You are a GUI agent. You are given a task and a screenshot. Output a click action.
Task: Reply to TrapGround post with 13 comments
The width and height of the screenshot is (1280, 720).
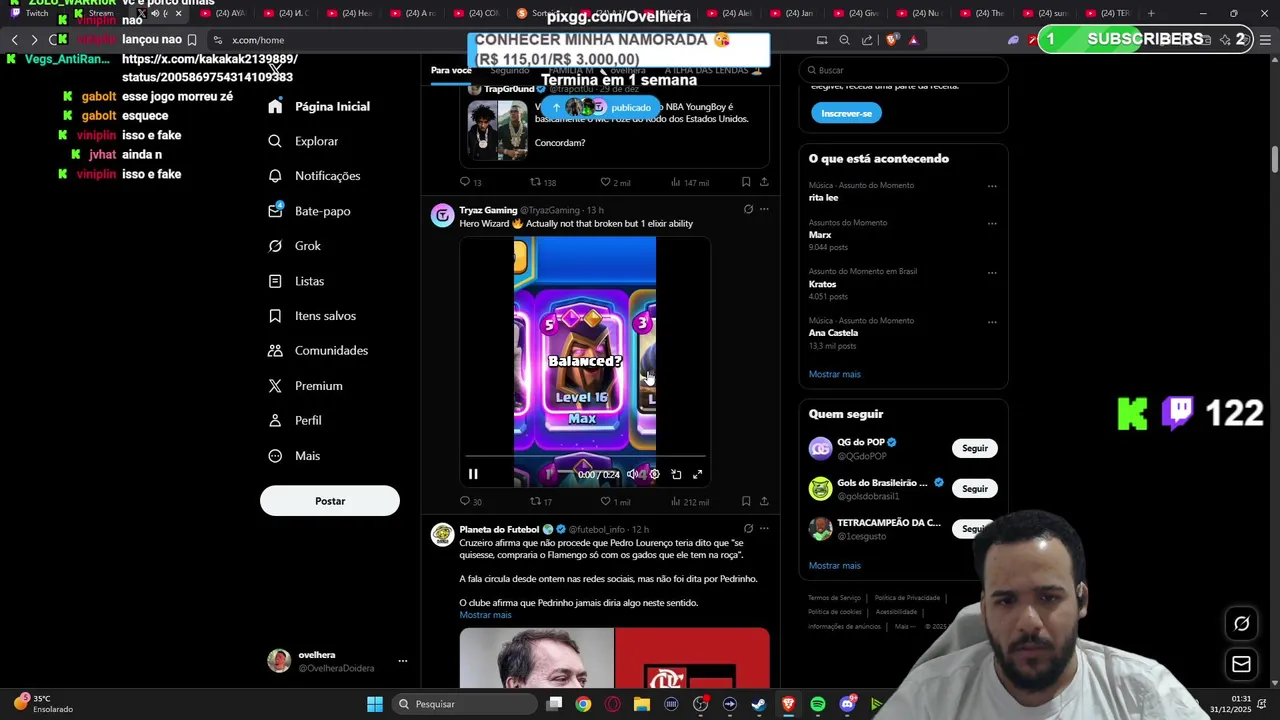470,182
